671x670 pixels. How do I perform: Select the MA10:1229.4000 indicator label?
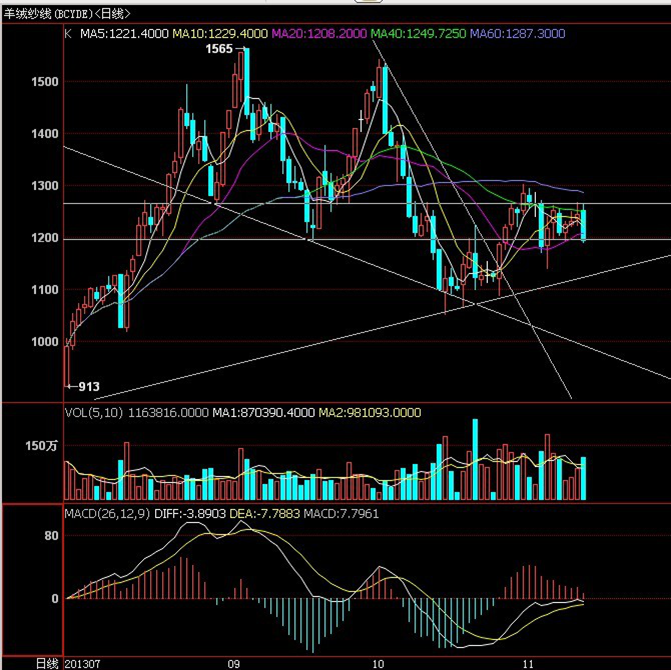point(220,33)
